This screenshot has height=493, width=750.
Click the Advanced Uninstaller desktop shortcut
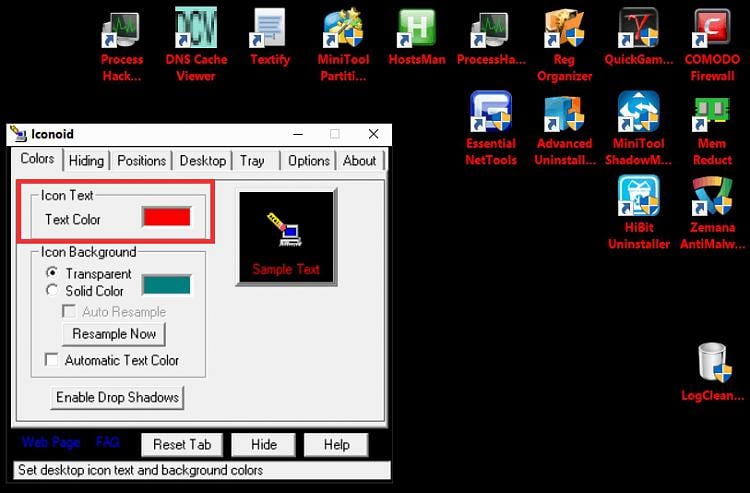tap(564, 128)
